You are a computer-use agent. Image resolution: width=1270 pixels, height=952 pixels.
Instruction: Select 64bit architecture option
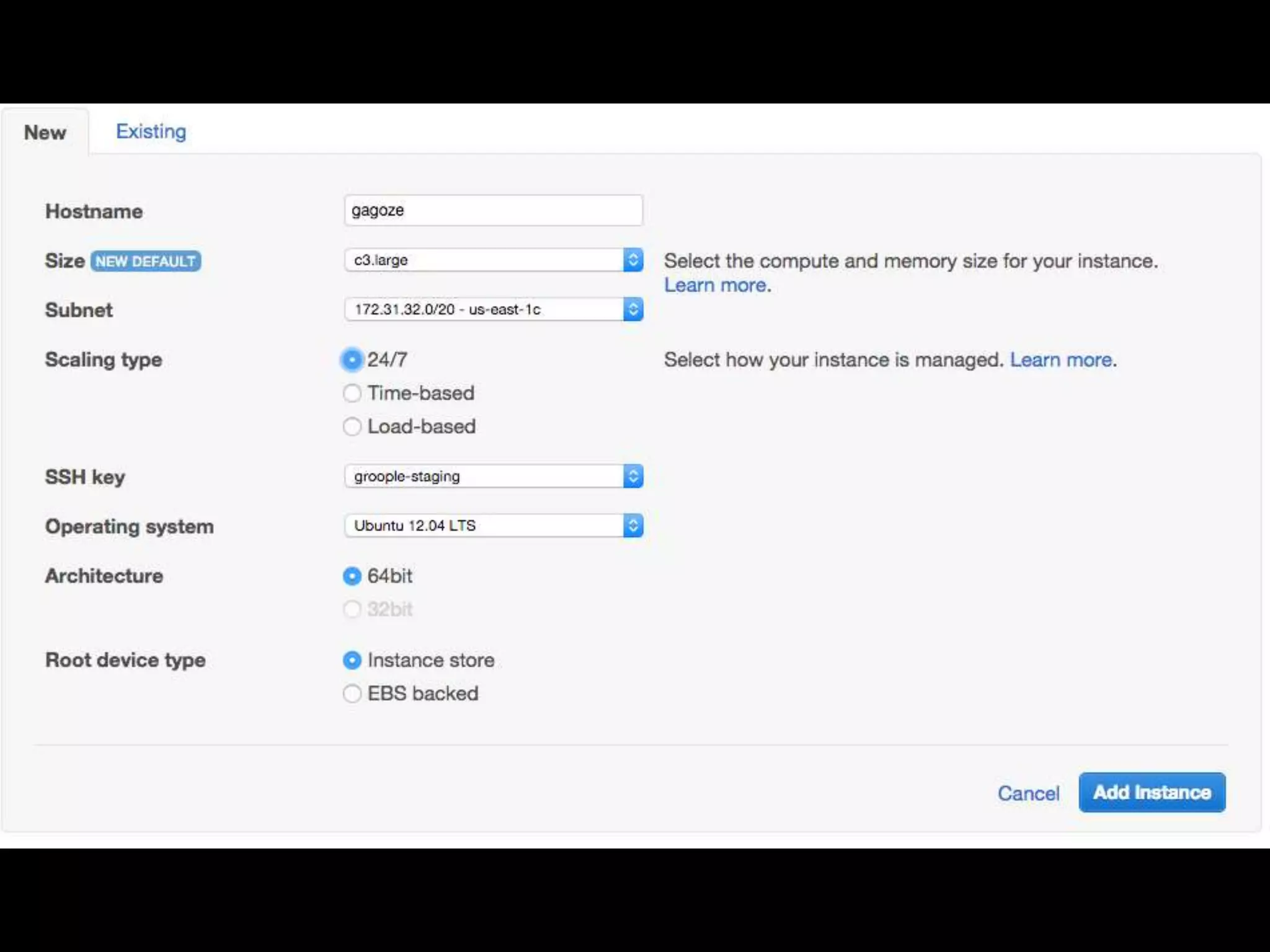coord(352,576)
